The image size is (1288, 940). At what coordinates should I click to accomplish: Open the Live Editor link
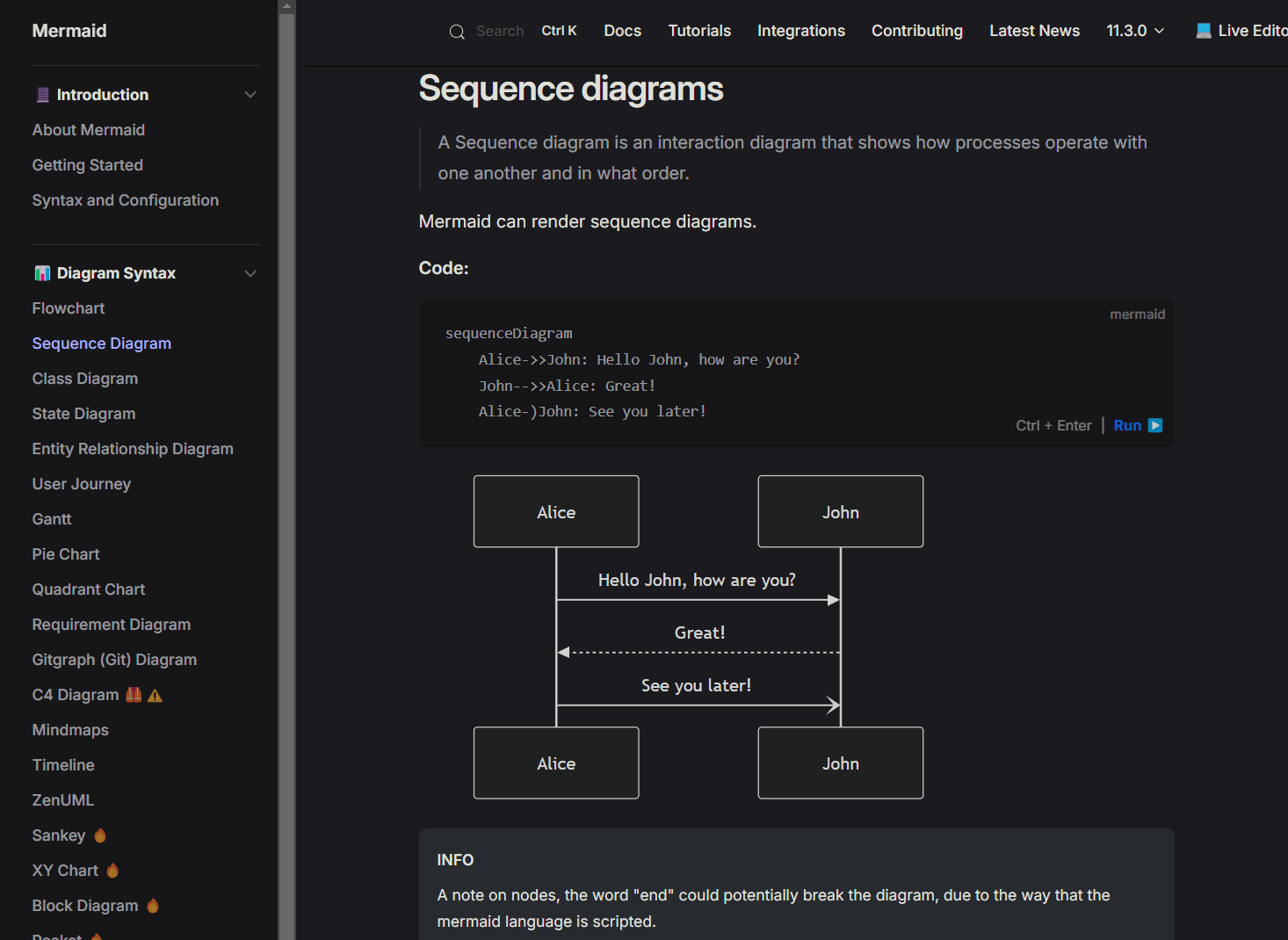(1241, 31)
